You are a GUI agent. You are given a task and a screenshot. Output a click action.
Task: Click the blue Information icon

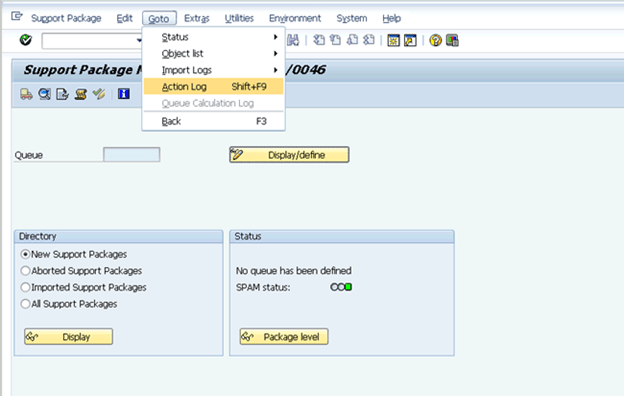(x=124, y=94)
